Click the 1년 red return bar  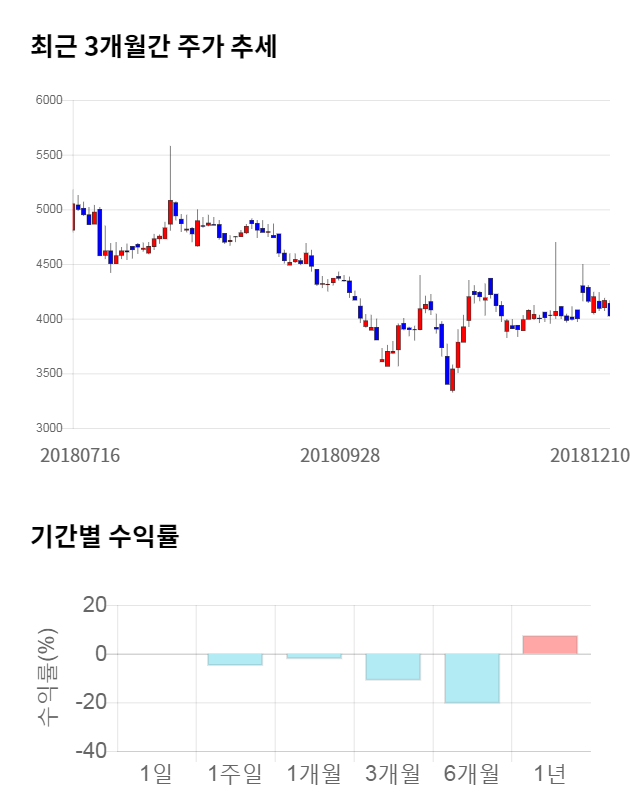(550, 645)
